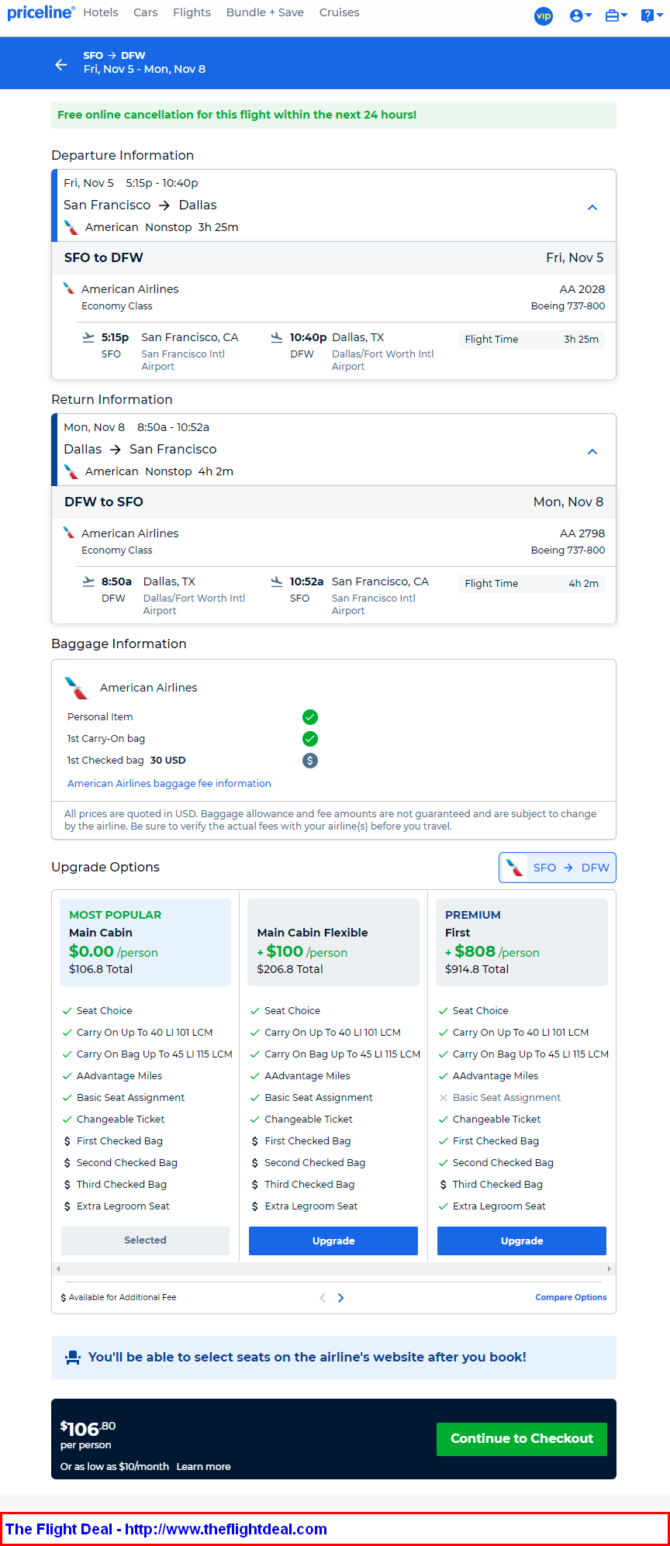670x1546 pixels.
Task: Click Continue to Checkout
Action: click(x=522, y=1438)
